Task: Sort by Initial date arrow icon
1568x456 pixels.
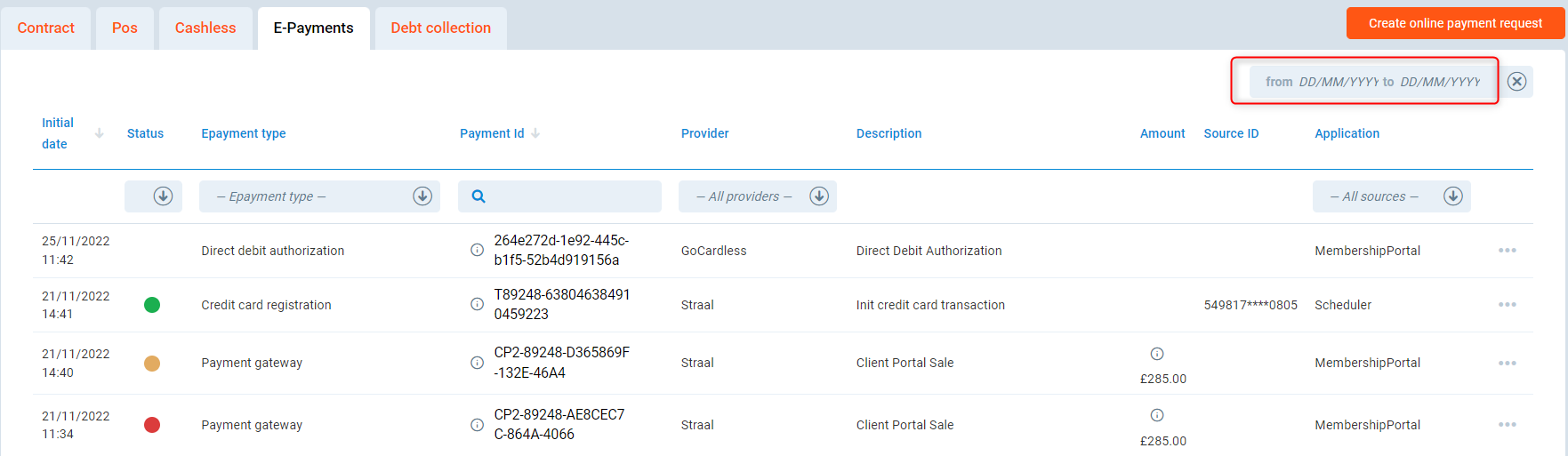Action: pyautogui.click(x=100, y=133)
